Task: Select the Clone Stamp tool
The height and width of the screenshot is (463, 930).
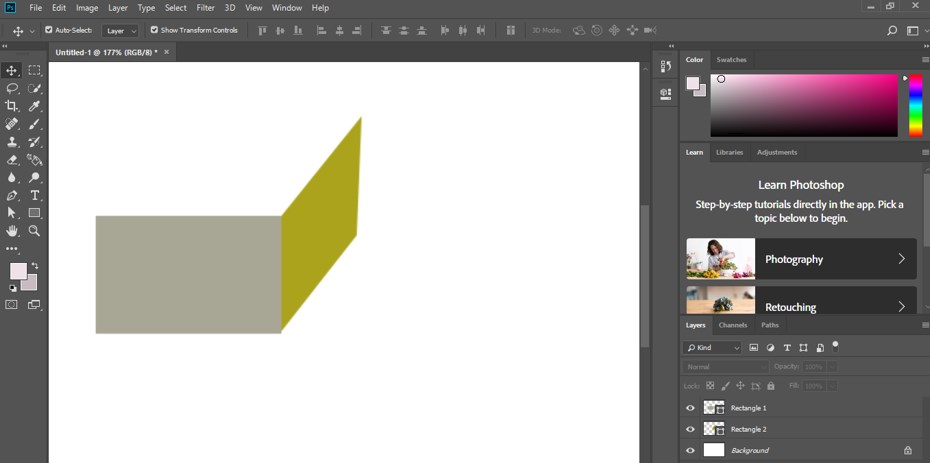Action: 11,142
